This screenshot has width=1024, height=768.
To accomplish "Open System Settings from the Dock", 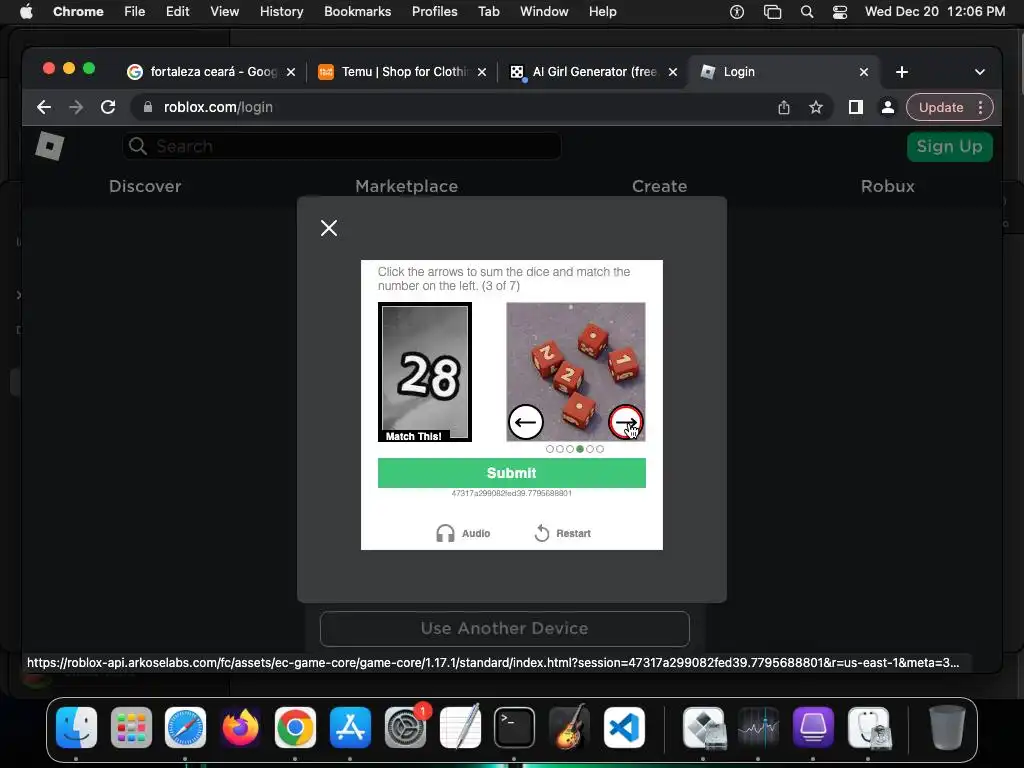I will [x=406, y=728].
